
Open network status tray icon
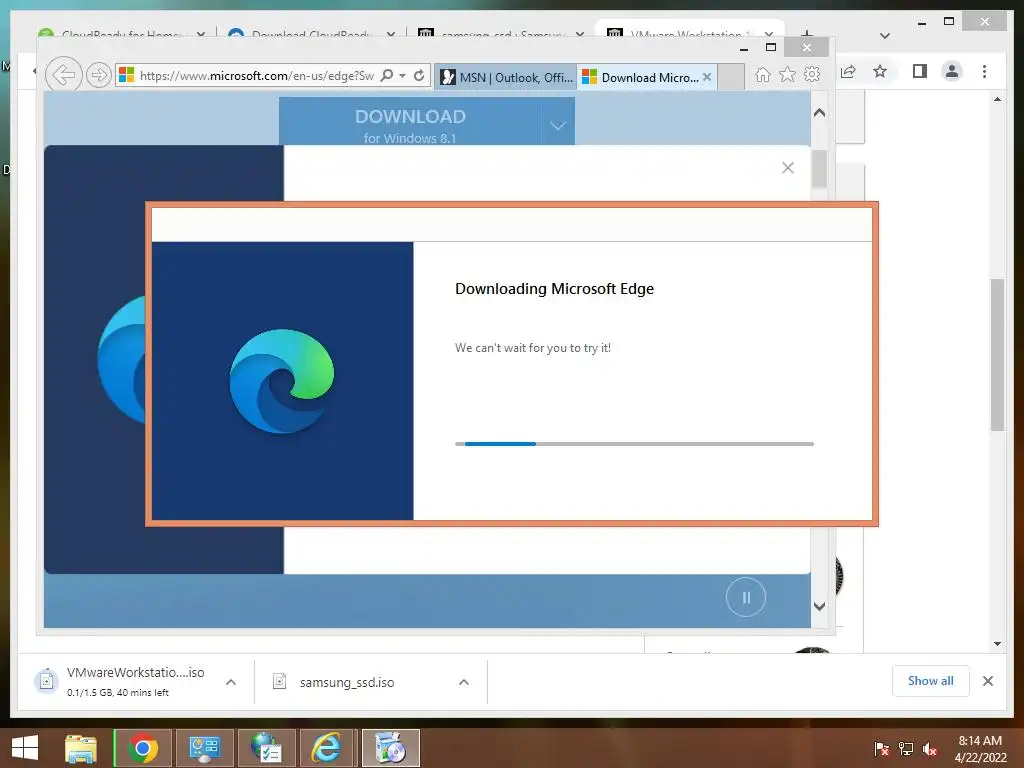906,748
